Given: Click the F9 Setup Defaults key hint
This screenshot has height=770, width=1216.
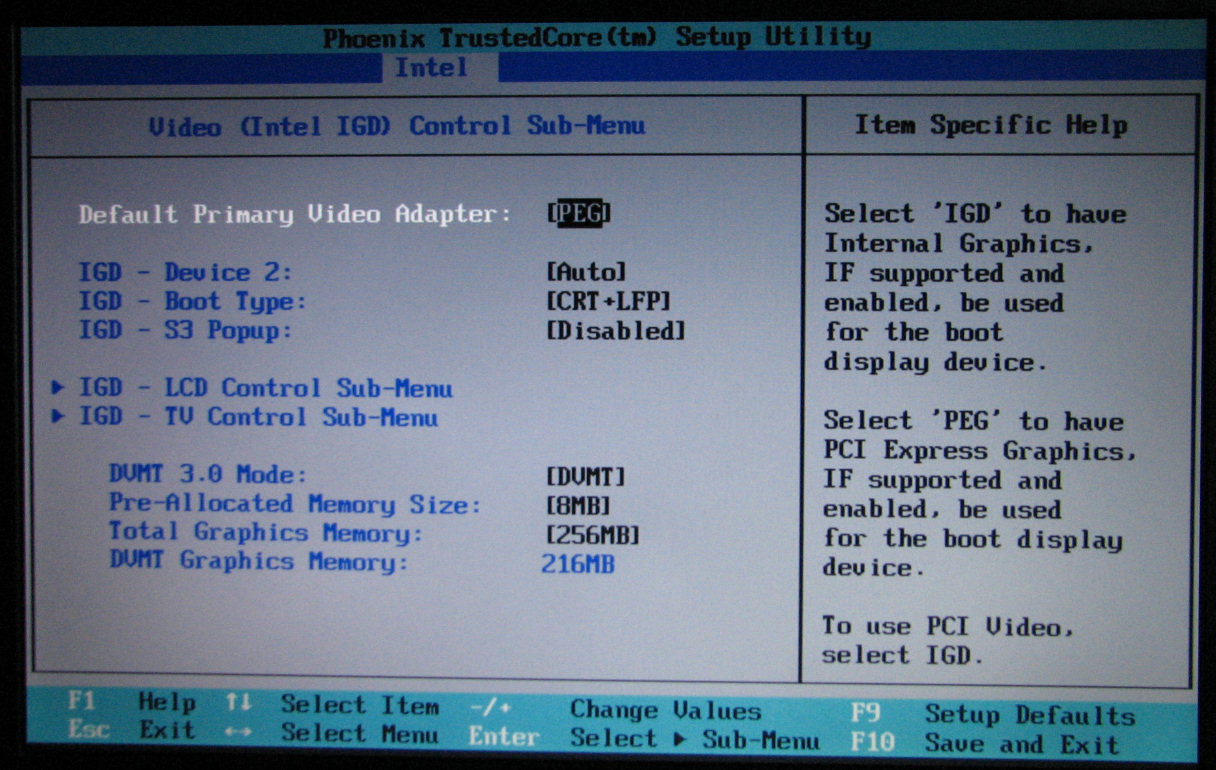Looking at the screenshot, I should [993, 714].
